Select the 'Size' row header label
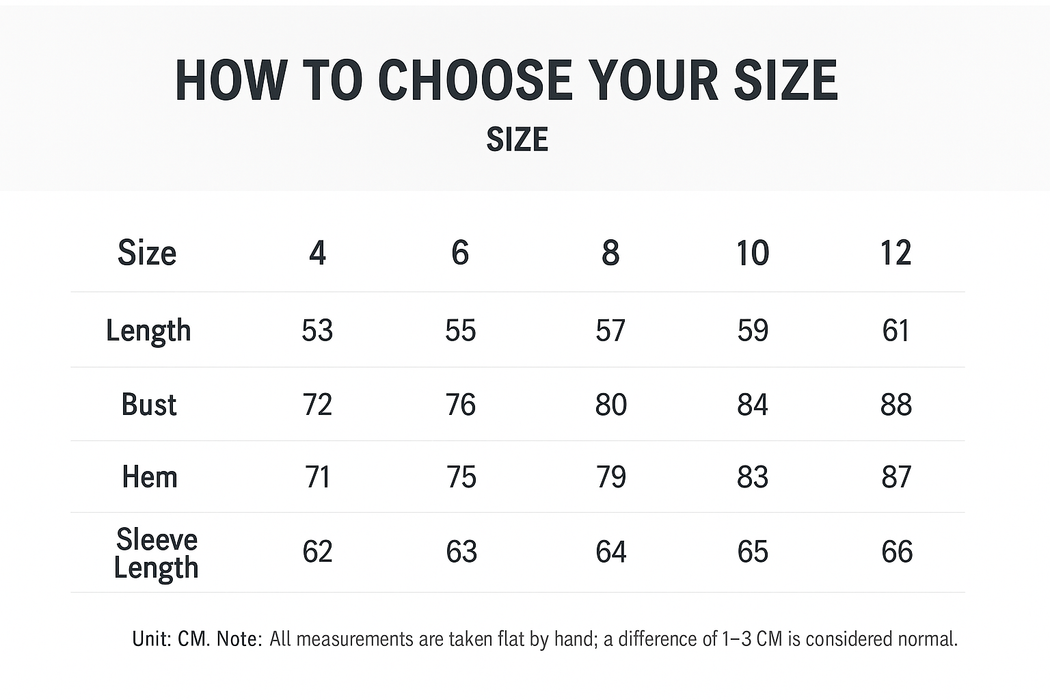The height and width of the screenshot is (700, 1050). (x=147, y=253)
